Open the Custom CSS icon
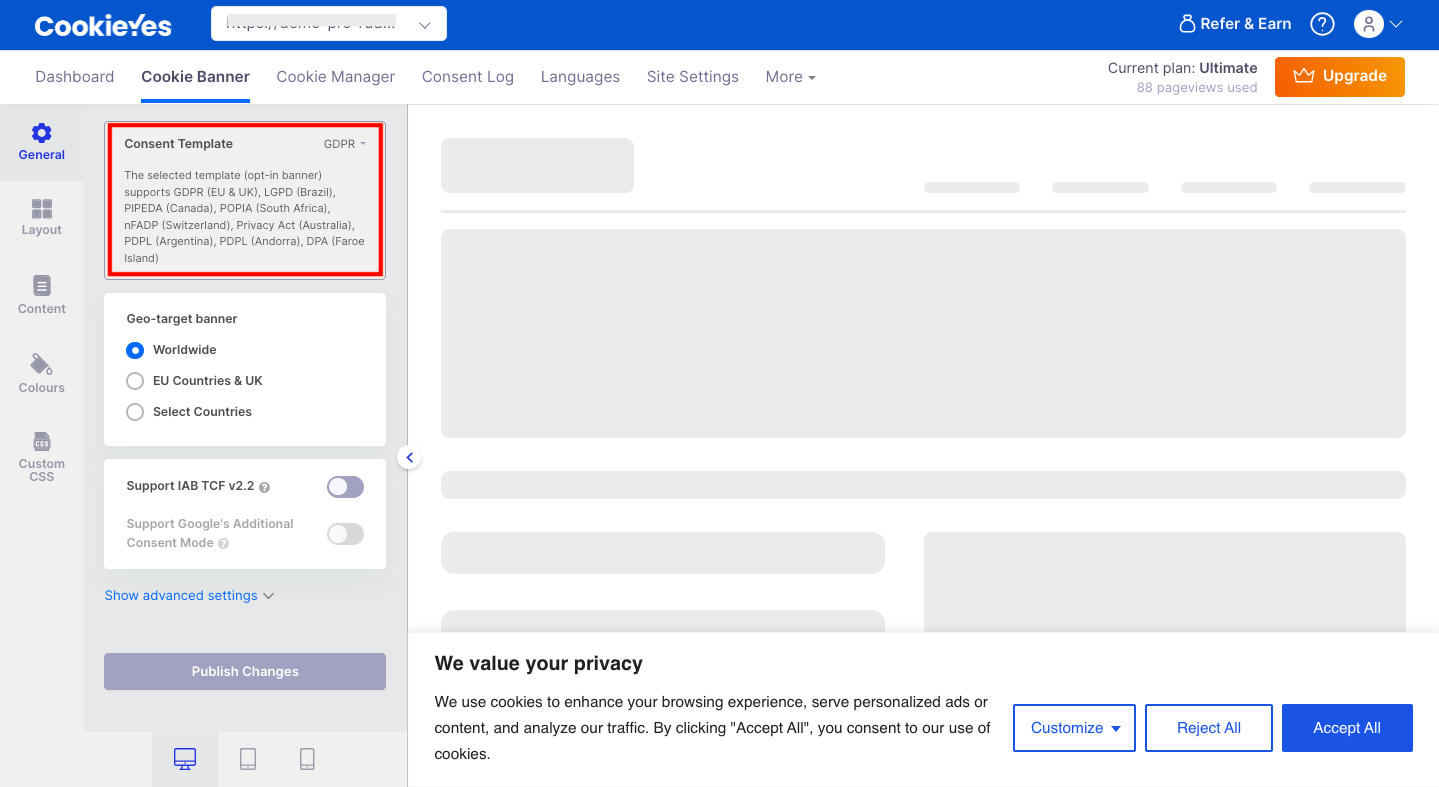This screenshot has height=787, width=1439. (41, 442)
